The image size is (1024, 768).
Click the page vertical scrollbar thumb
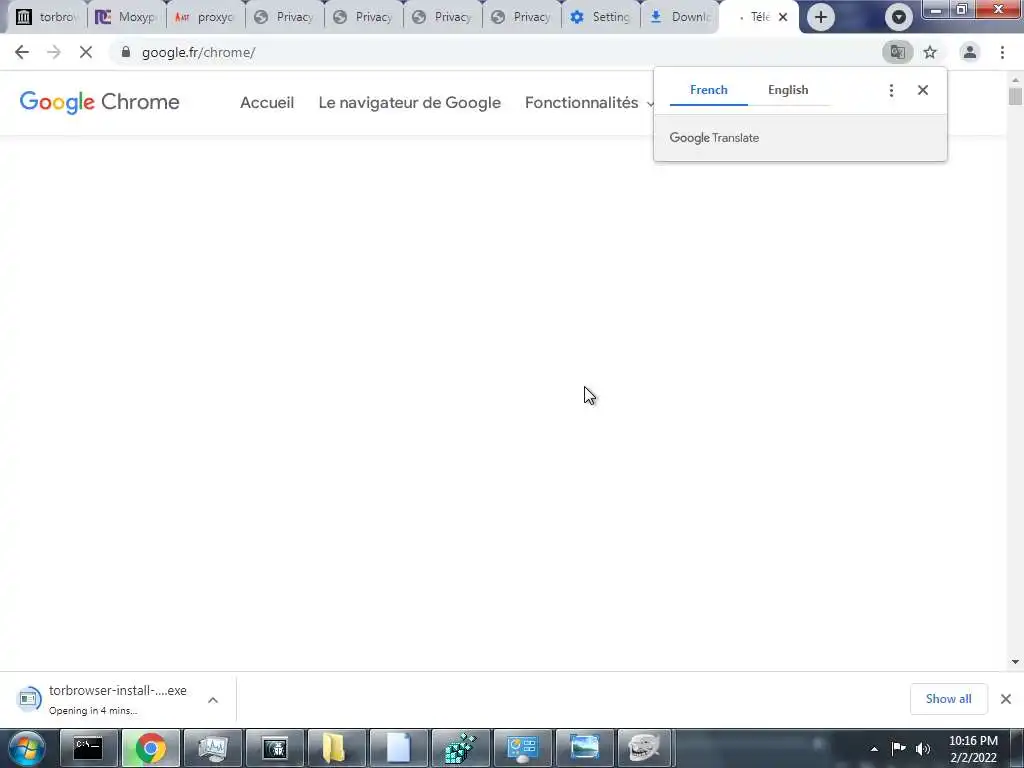click(1015, 96)
